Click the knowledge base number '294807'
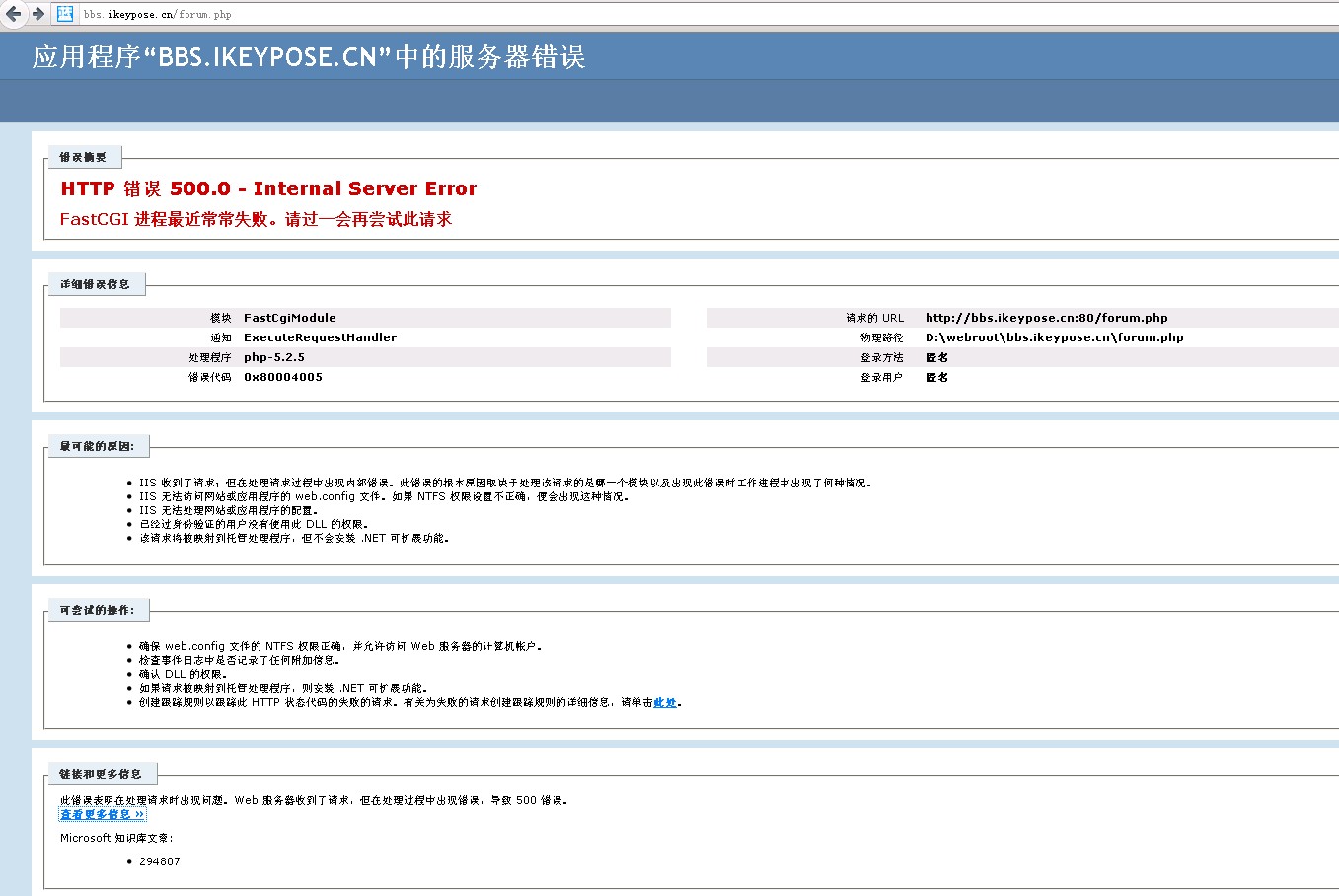The height and width of the screenshot is (896, 1339). (x=160, y=861)
